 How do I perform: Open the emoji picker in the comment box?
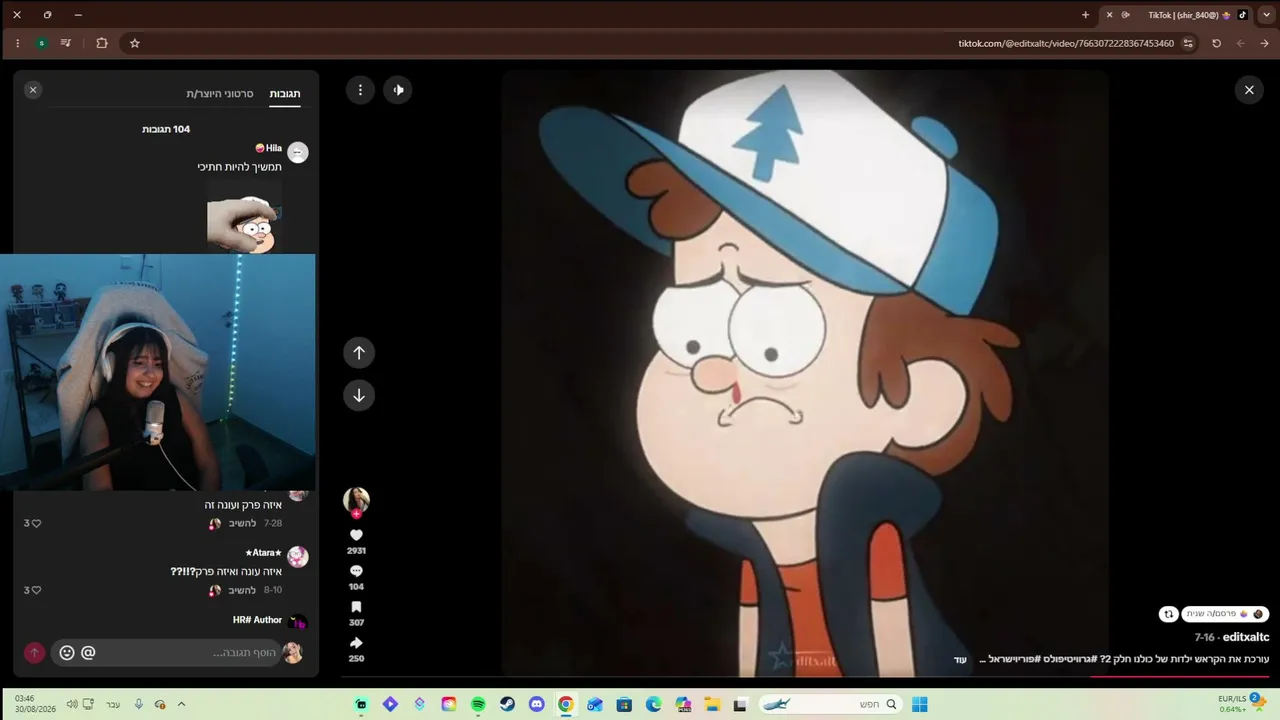(67, 653)
